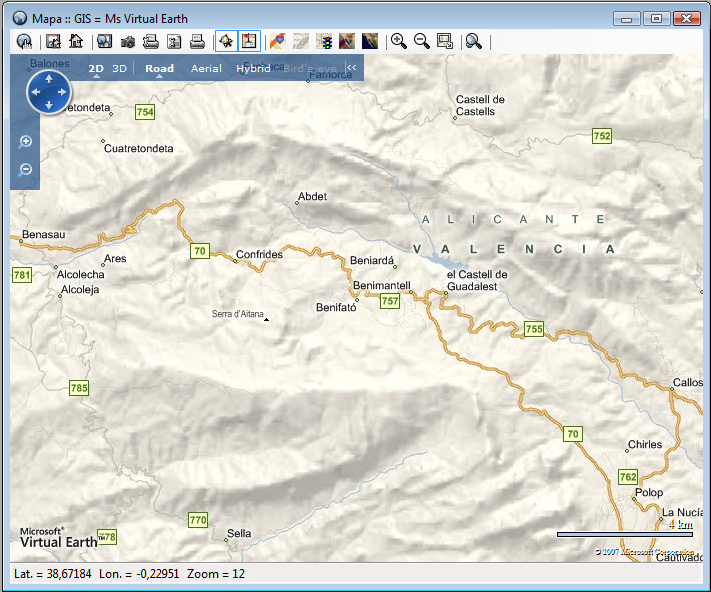Select 2D map mode
This screenshot has height=592, width=711.
coord(96,69)
